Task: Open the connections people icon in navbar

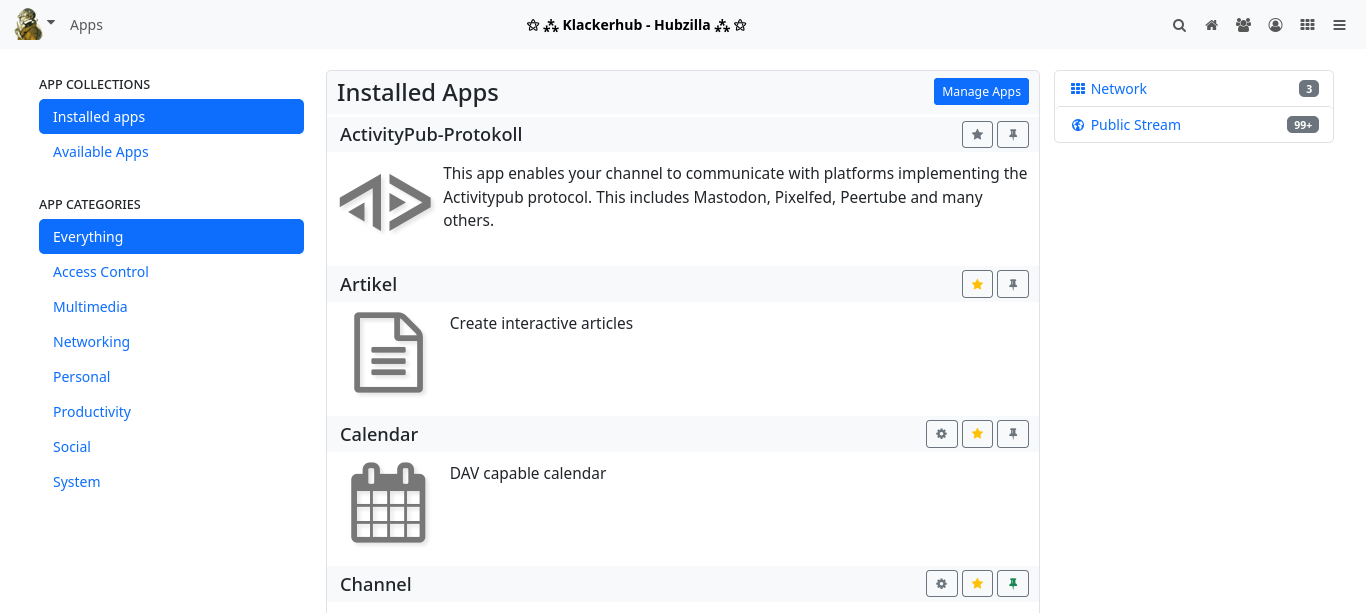Action: point(1243,25)
